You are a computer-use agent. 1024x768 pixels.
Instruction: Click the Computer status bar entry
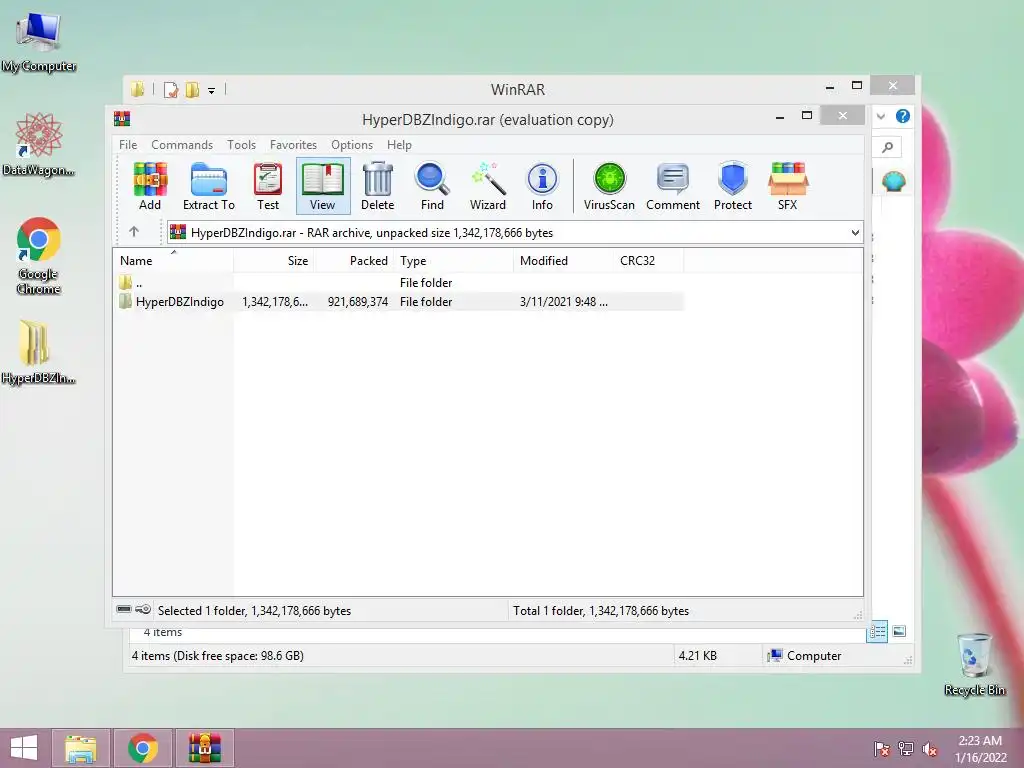point(805,656)
